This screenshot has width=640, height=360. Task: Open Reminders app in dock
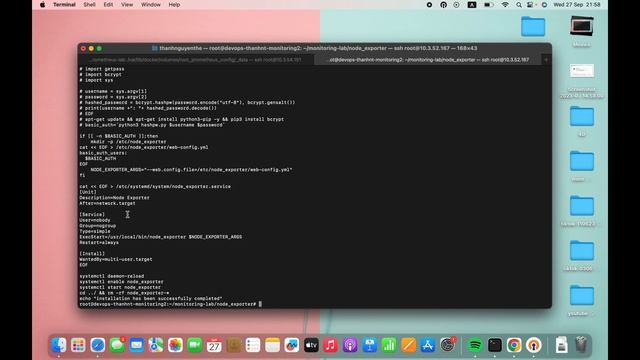pos(253,345)
